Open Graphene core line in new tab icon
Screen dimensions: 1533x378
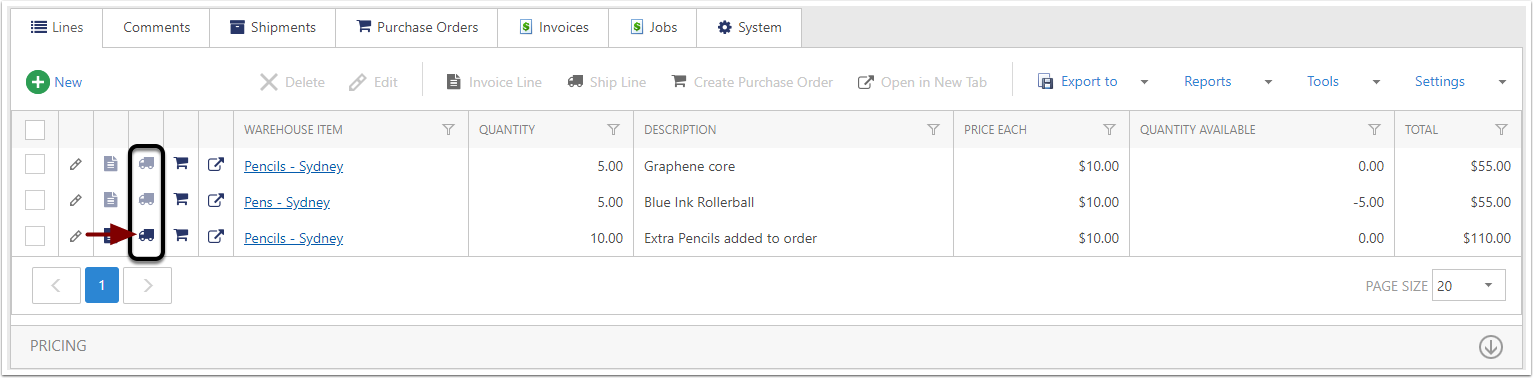(x=216, y=165)
